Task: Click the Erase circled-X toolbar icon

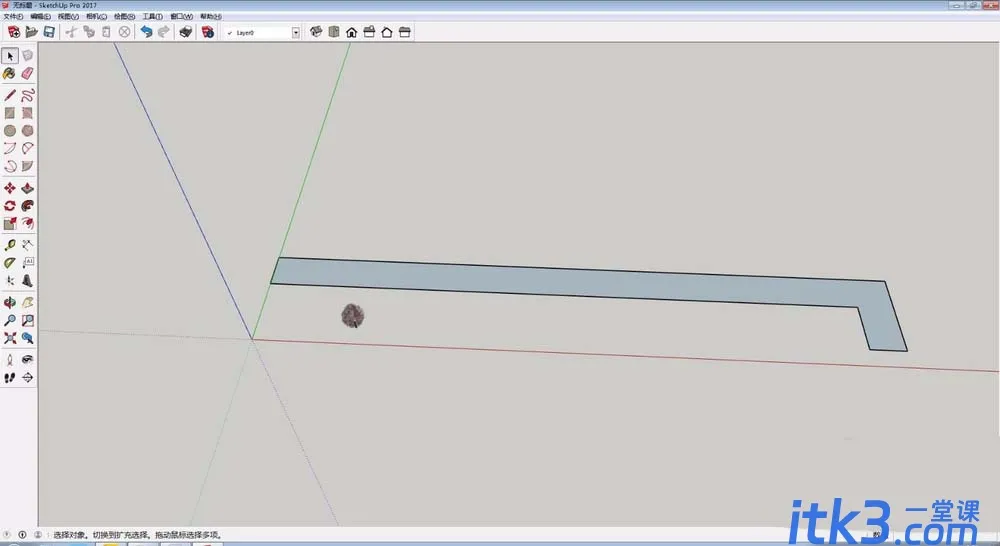Action: pos(124,32)
